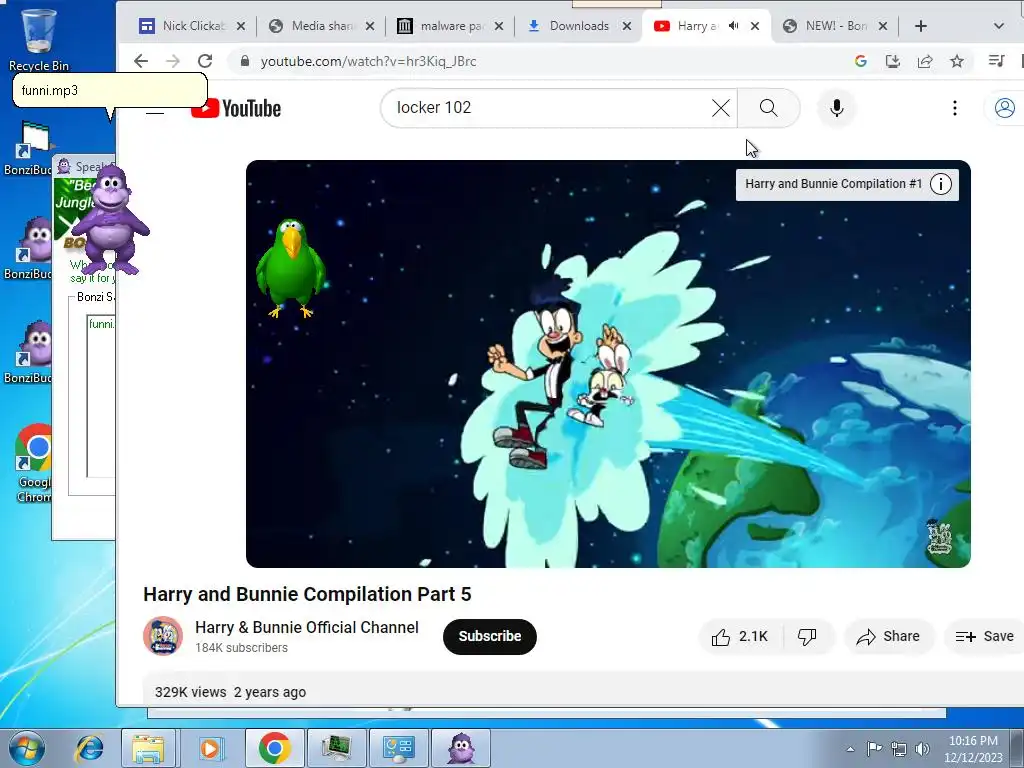This screenshot has height=768, width=1024.
Task: Click the task manager monitor taskbar icon
Action: (x=336, y=748)
